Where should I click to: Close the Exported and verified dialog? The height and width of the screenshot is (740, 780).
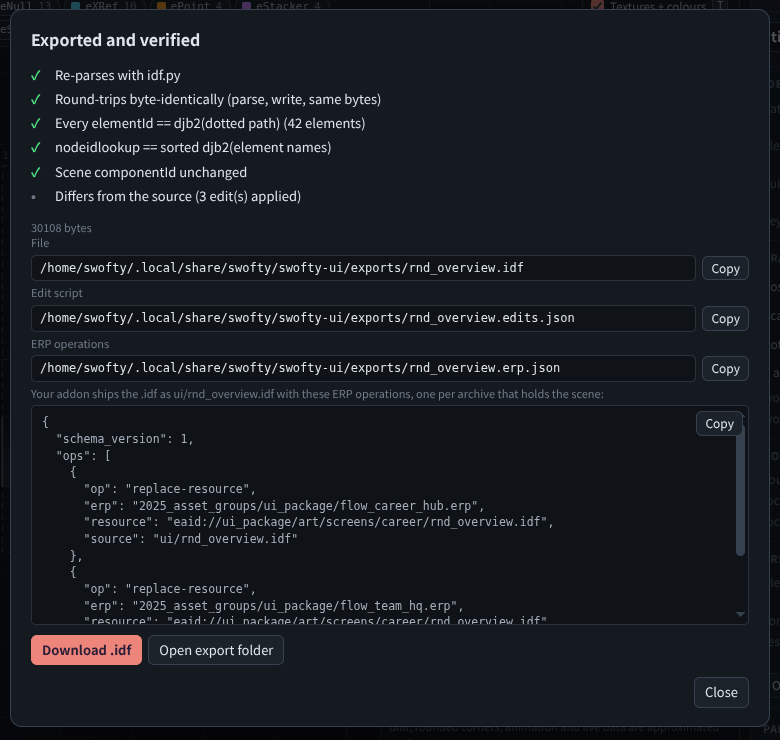[721, 692]
